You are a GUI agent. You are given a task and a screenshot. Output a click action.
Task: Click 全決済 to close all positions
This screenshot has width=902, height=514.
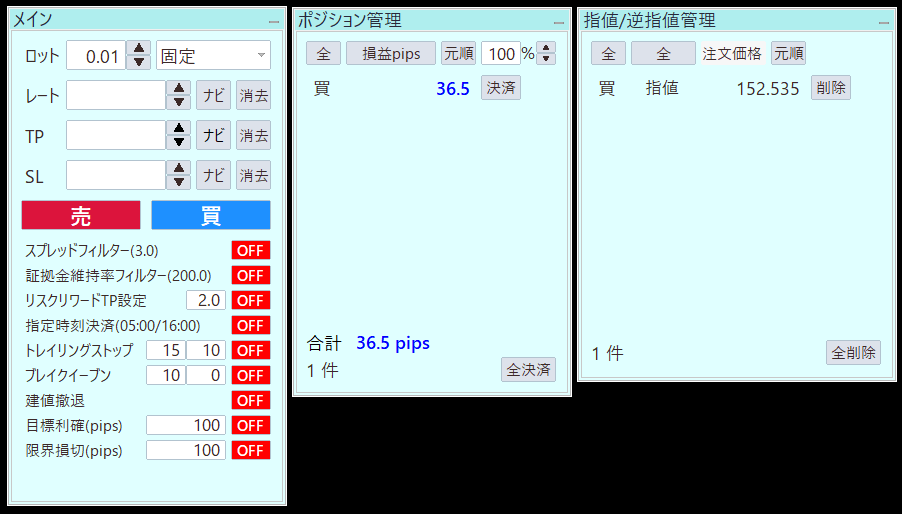(x=528, y=369)
